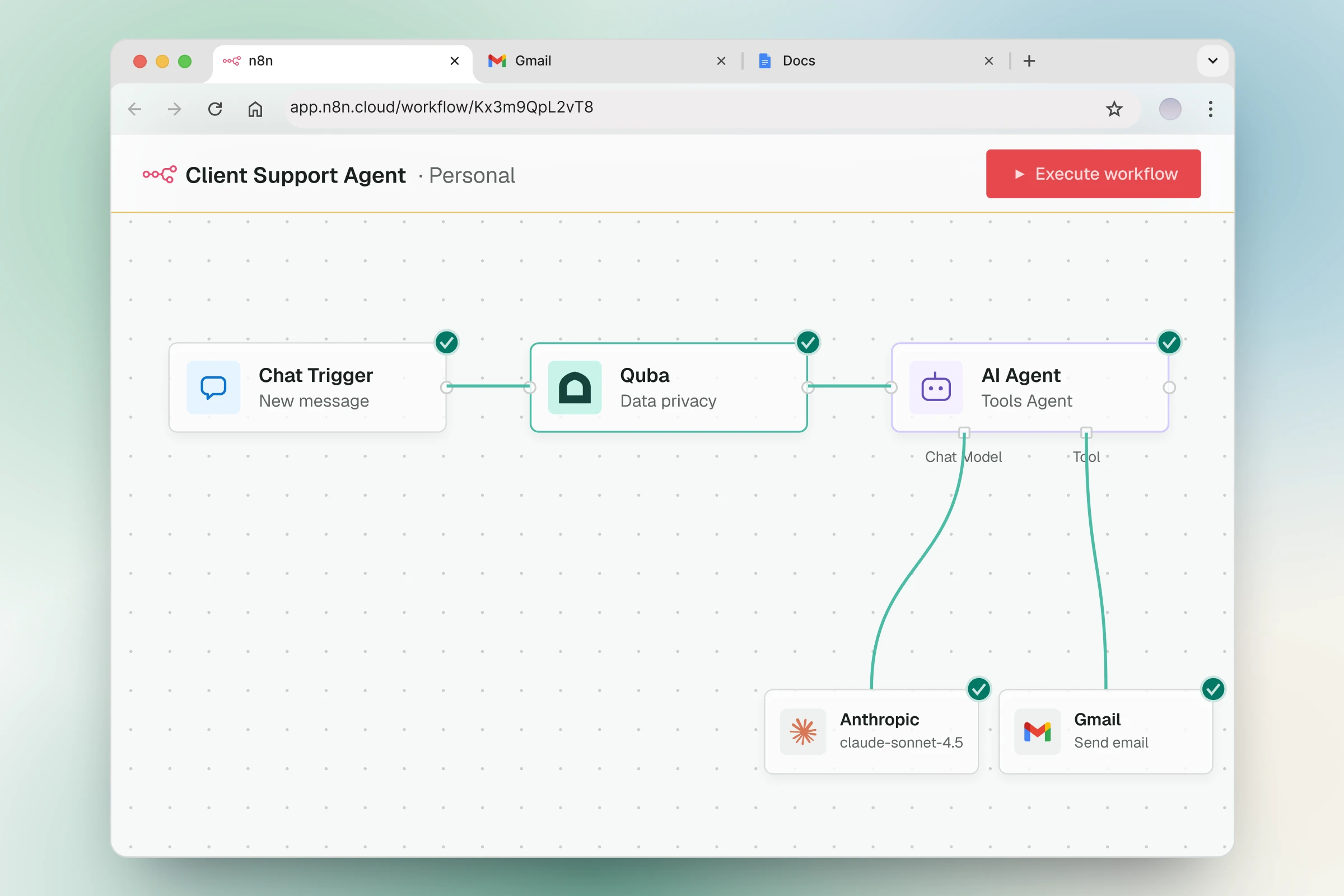Click the success checkmark on Chat Trigger
Screen dimensions: 1344x896
(446, 343)
